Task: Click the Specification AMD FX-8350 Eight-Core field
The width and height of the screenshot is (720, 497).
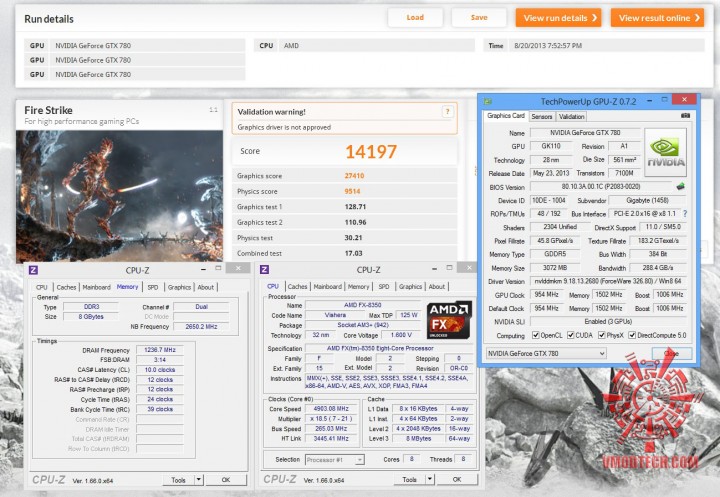Action: point(388,348)
